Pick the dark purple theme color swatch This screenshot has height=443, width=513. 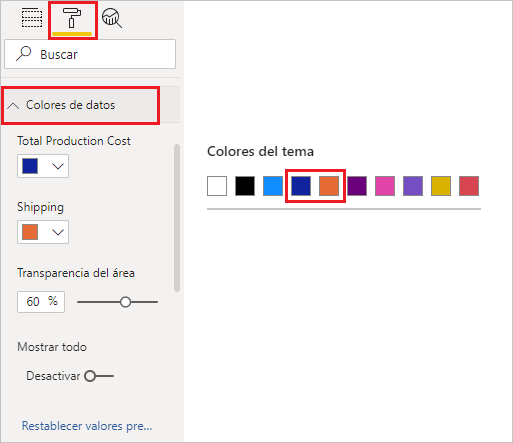coord(357,186)
